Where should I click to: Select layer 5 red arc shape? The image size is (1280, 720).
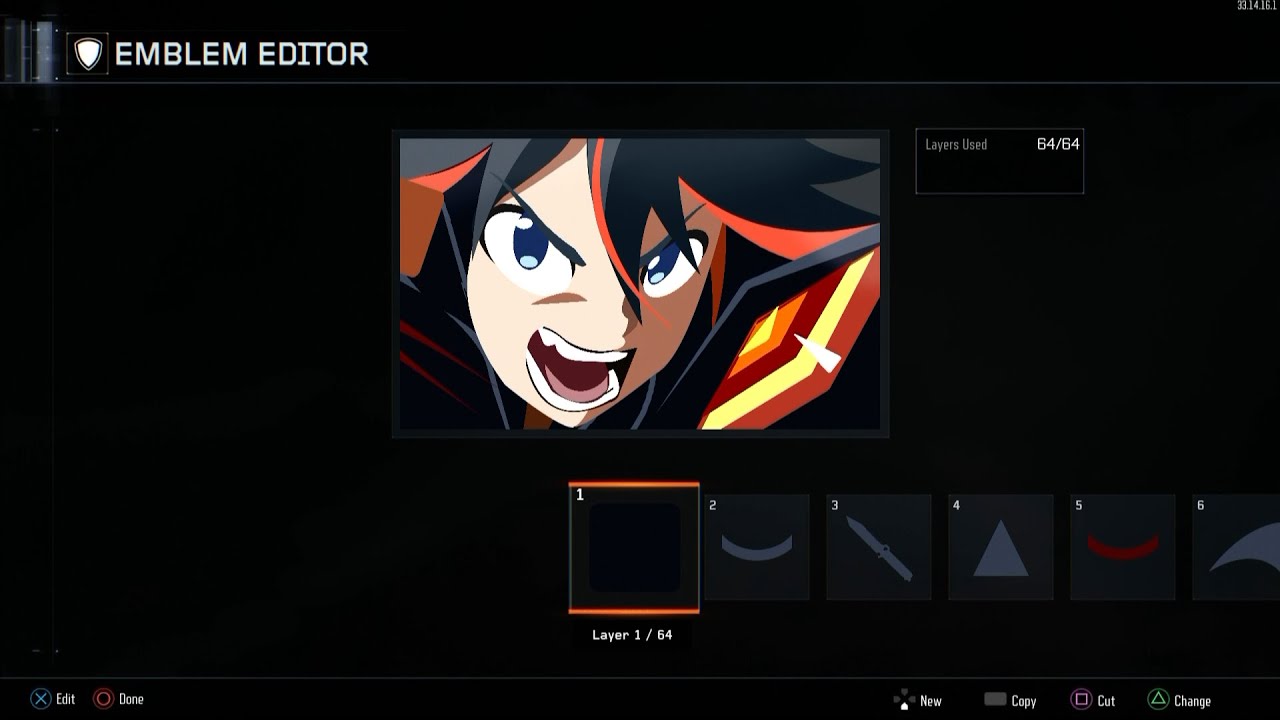[1122, 547]
